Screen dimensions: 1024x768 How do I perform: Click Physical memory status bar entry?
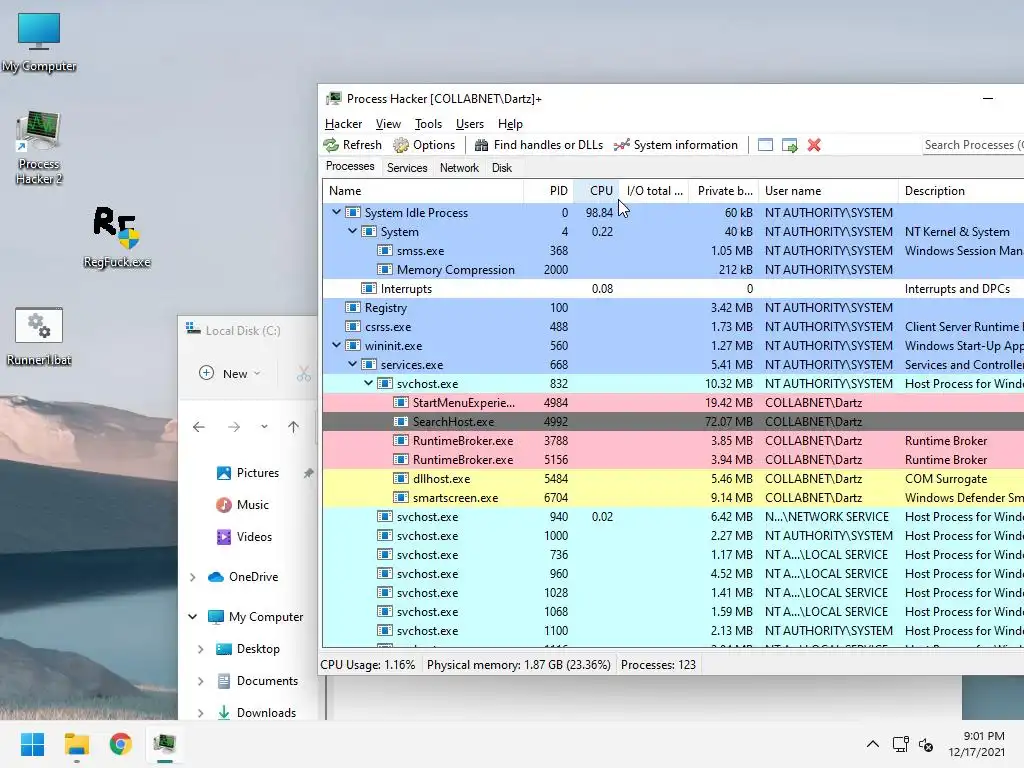click(x=519, y=665)
